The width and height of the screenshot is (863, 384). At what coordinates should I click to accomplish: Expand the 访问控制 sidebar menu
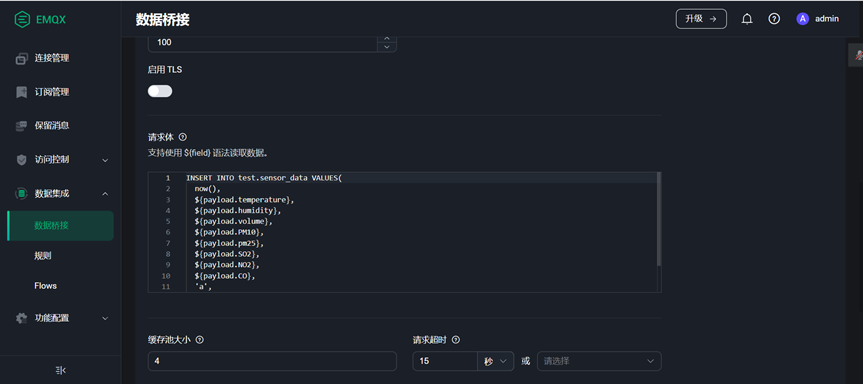[61, 160]
